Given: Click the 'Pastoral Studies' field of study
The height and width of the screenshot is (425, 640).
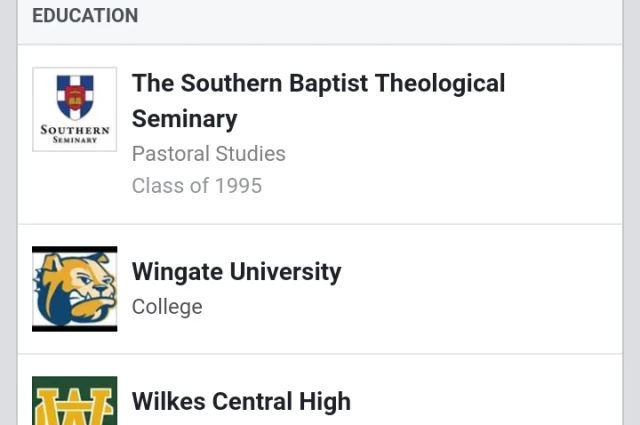Looking at the screenshot, I should point(208,154).
